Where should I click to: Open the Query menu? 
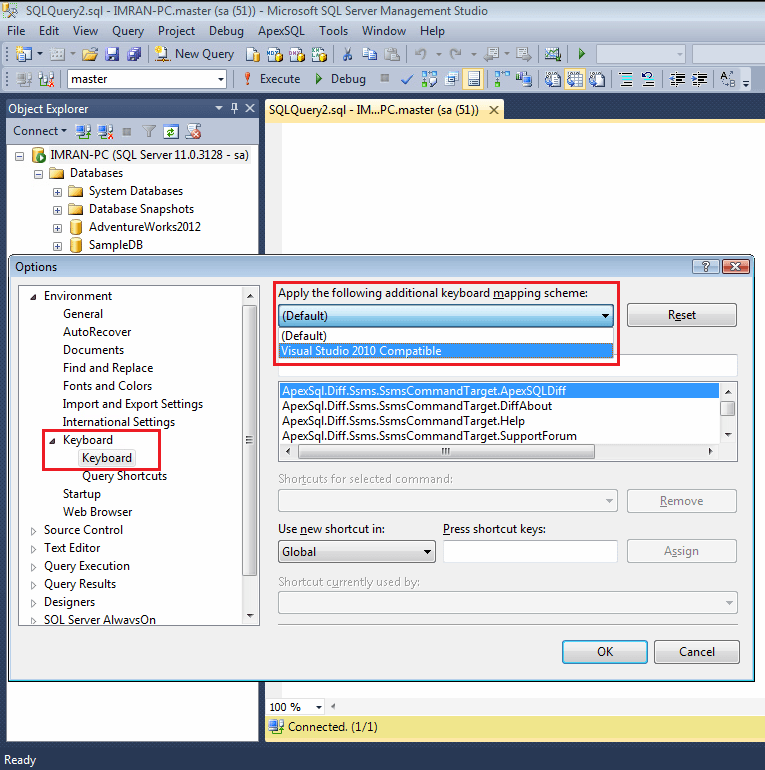click(x=128, y=31)
